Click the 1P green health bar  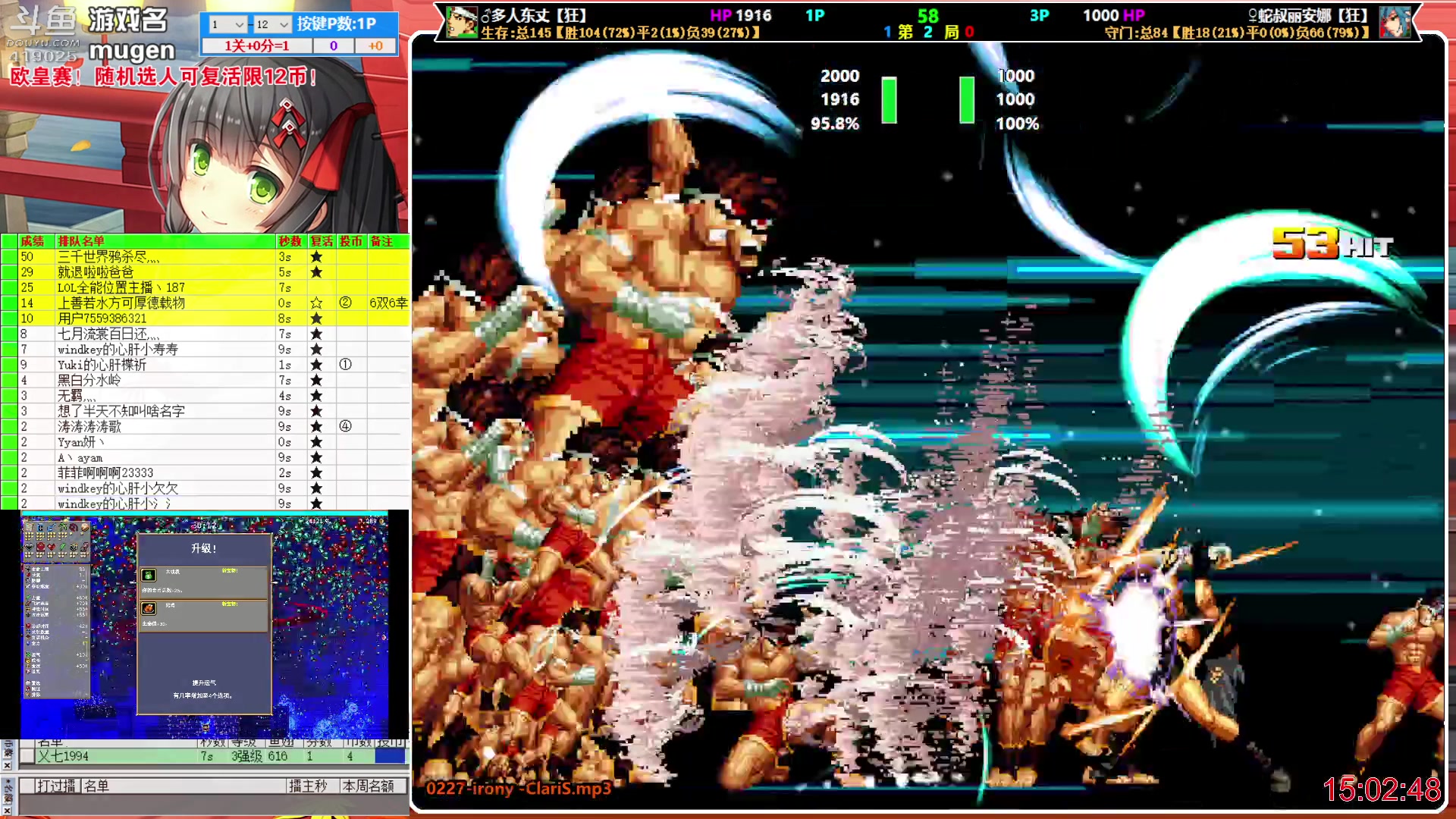click(x=889, y=99)
